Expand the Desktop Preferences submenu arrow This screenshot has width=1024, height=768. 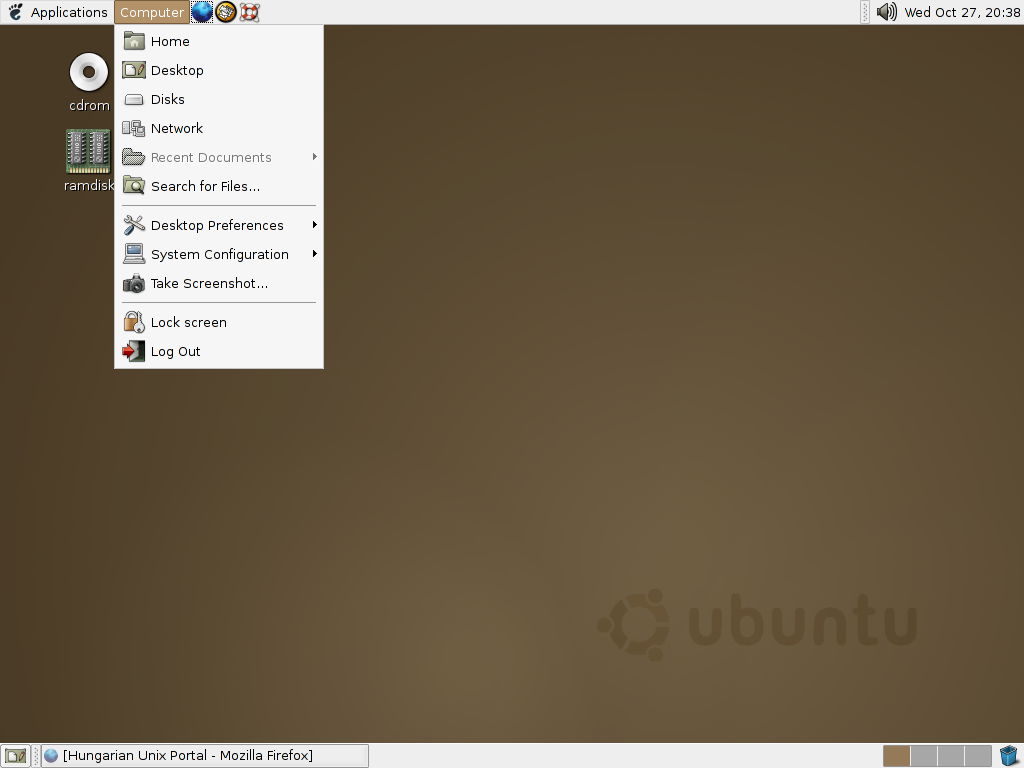(x=314, y=225)
